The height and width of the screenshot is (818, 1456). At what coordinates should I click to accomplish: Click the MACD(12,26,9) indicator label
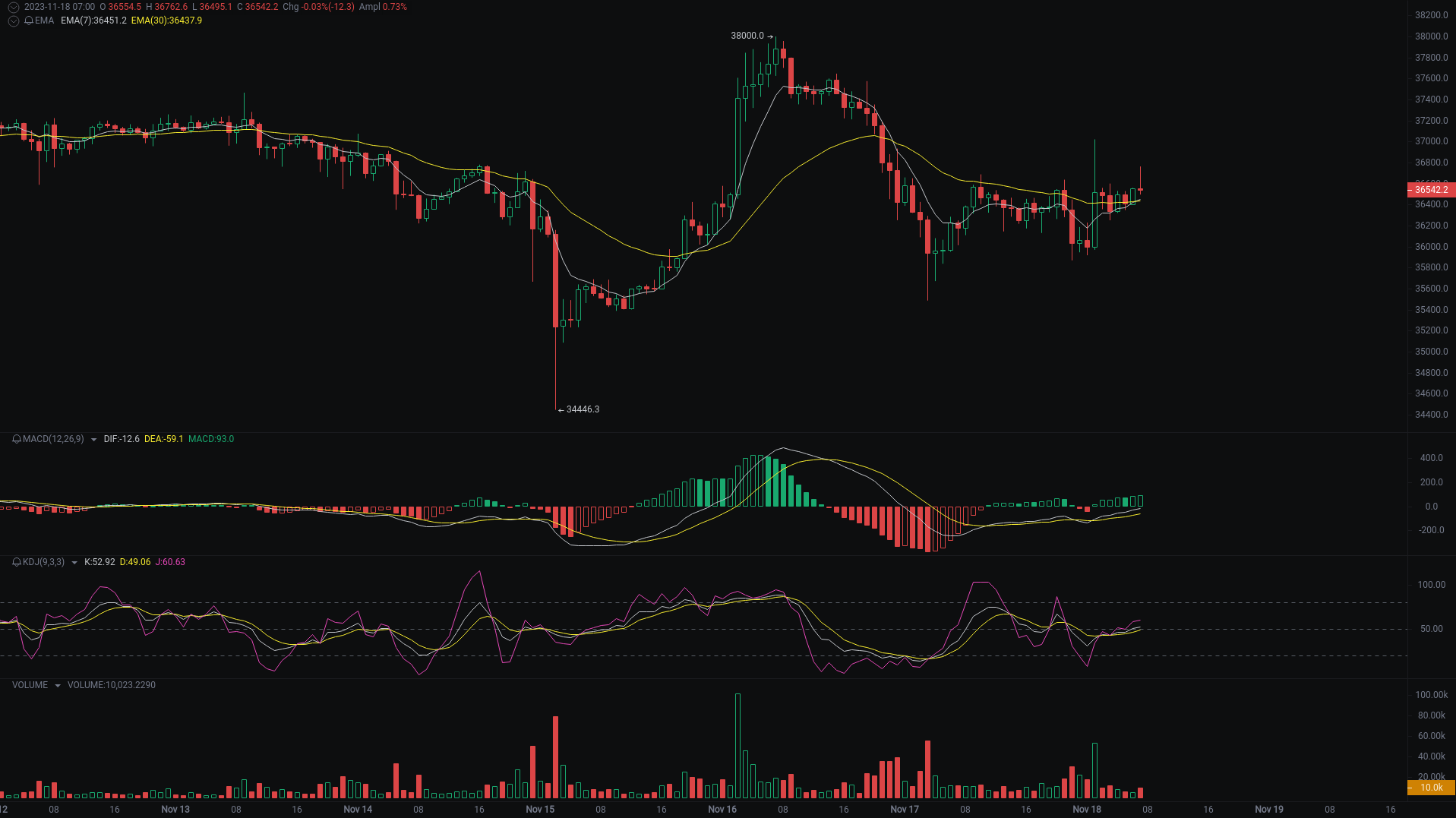point(53,439)
